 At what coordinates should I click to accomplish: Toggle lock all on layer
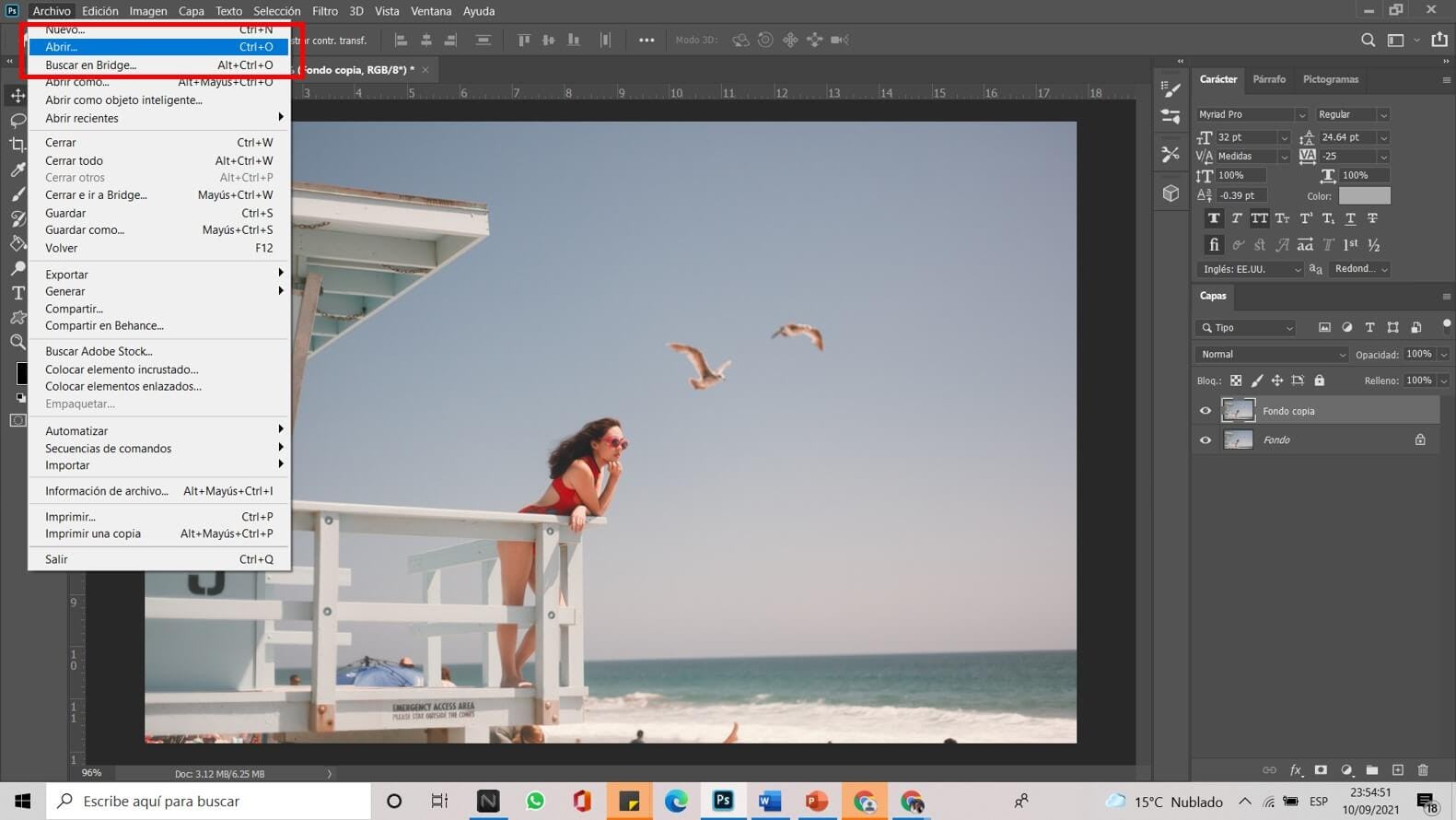pyautogui.click(x=1319, y=381)
